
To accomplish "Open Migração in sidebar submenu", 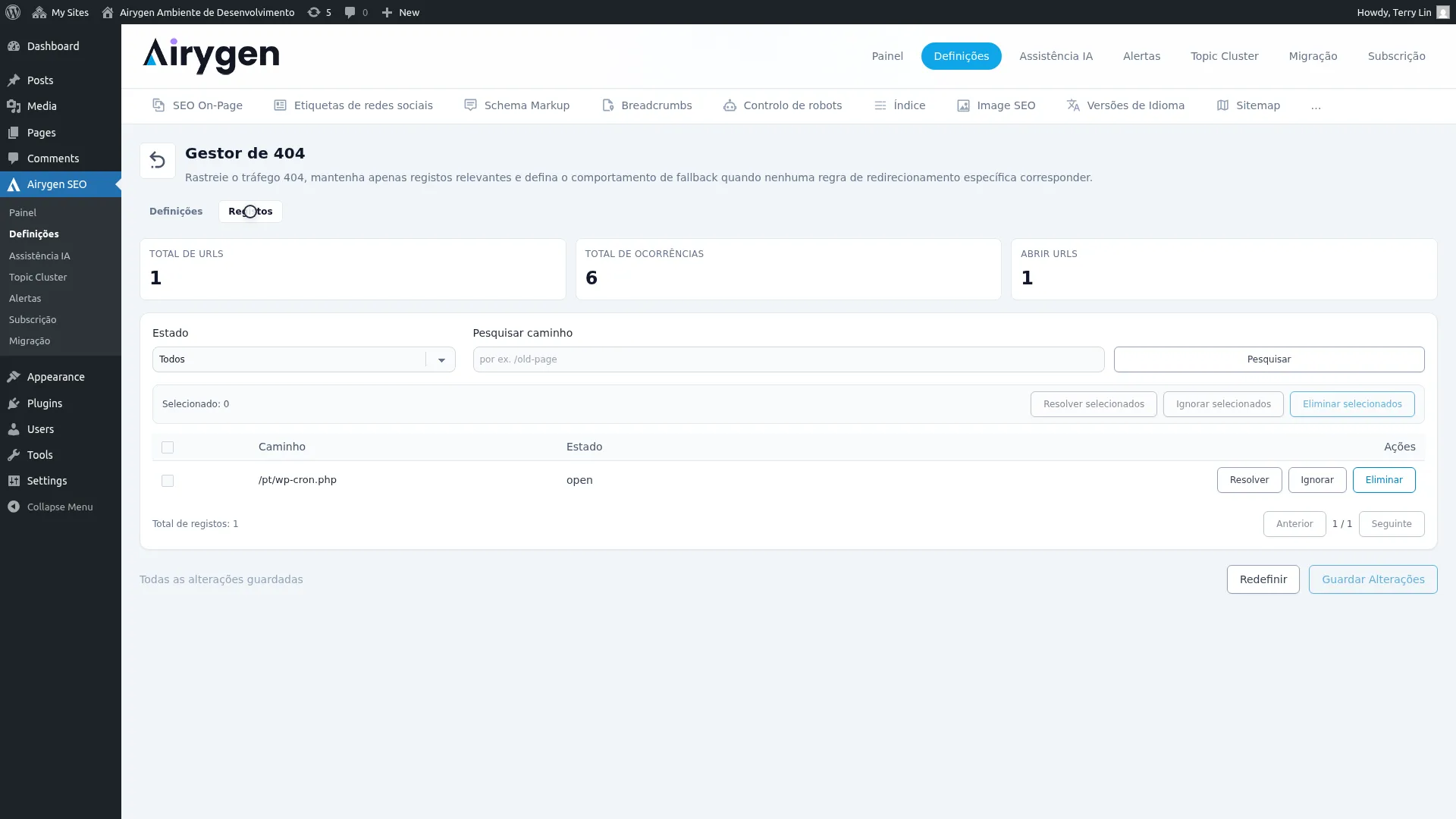I will pyautogui.click(x=30, y=341).
